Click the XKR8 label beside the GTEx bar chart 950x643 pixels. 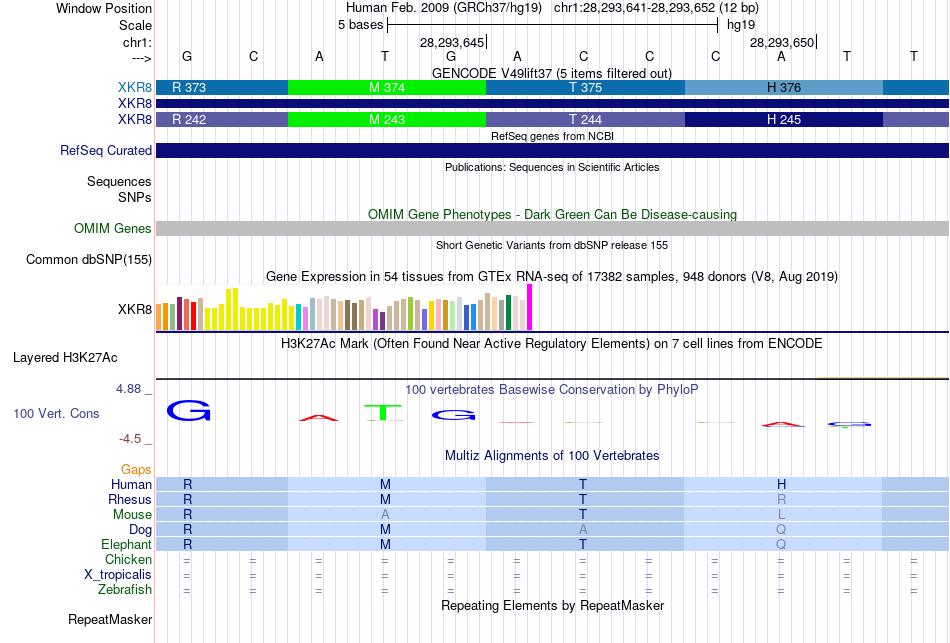click(x=135, y=309)
